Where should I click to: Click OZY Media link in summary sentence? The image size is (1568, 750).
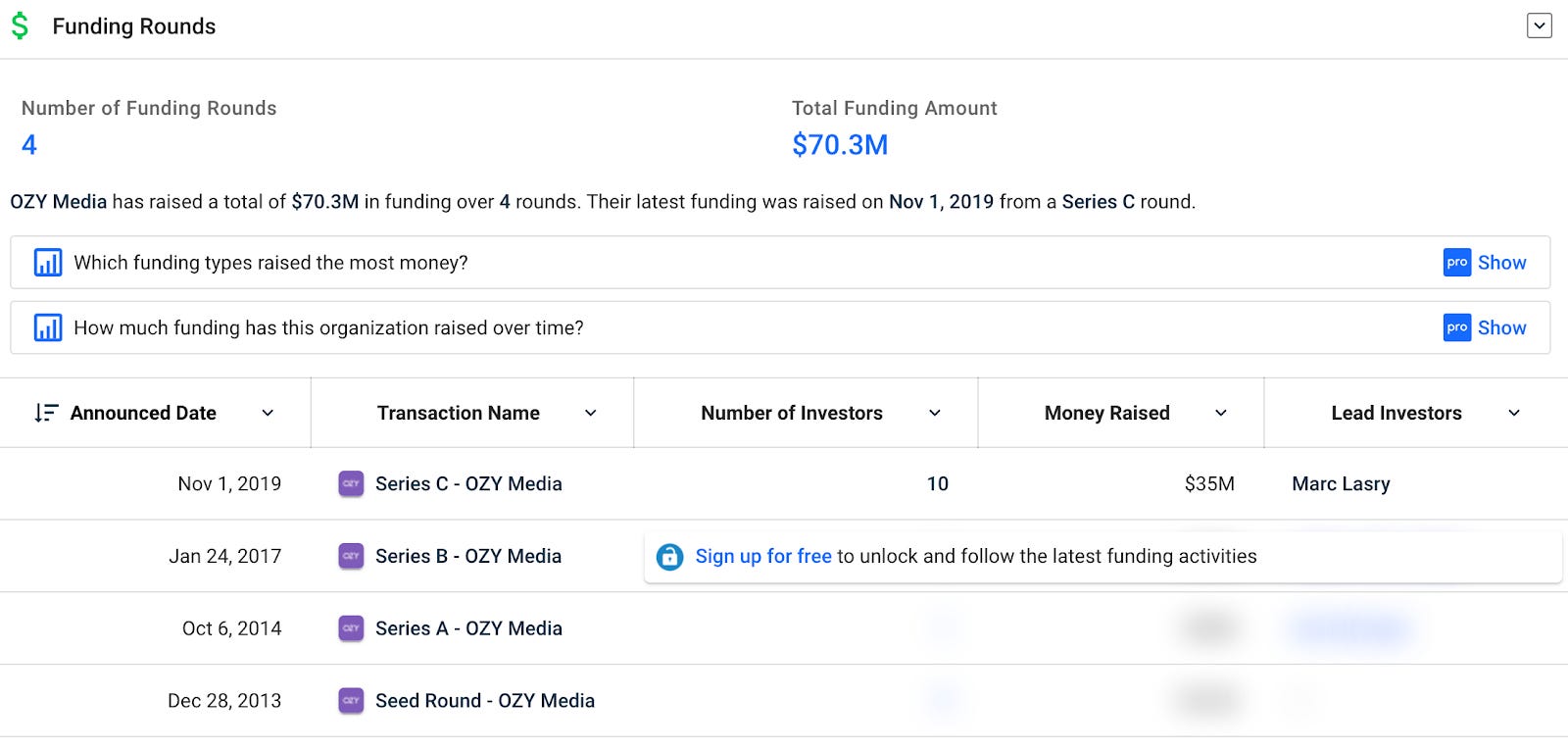59,202
